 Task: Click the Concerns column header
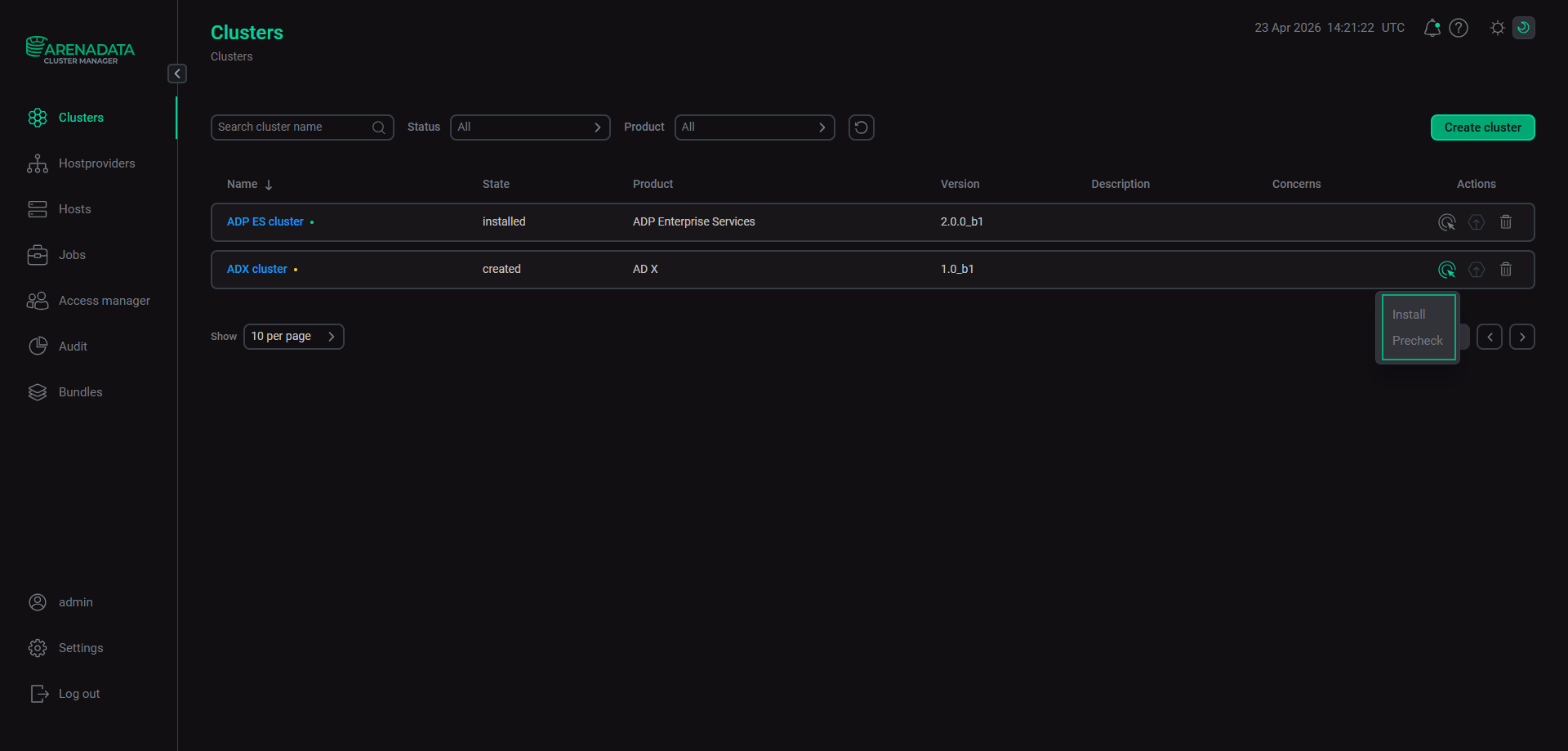tap(1297, 185)
